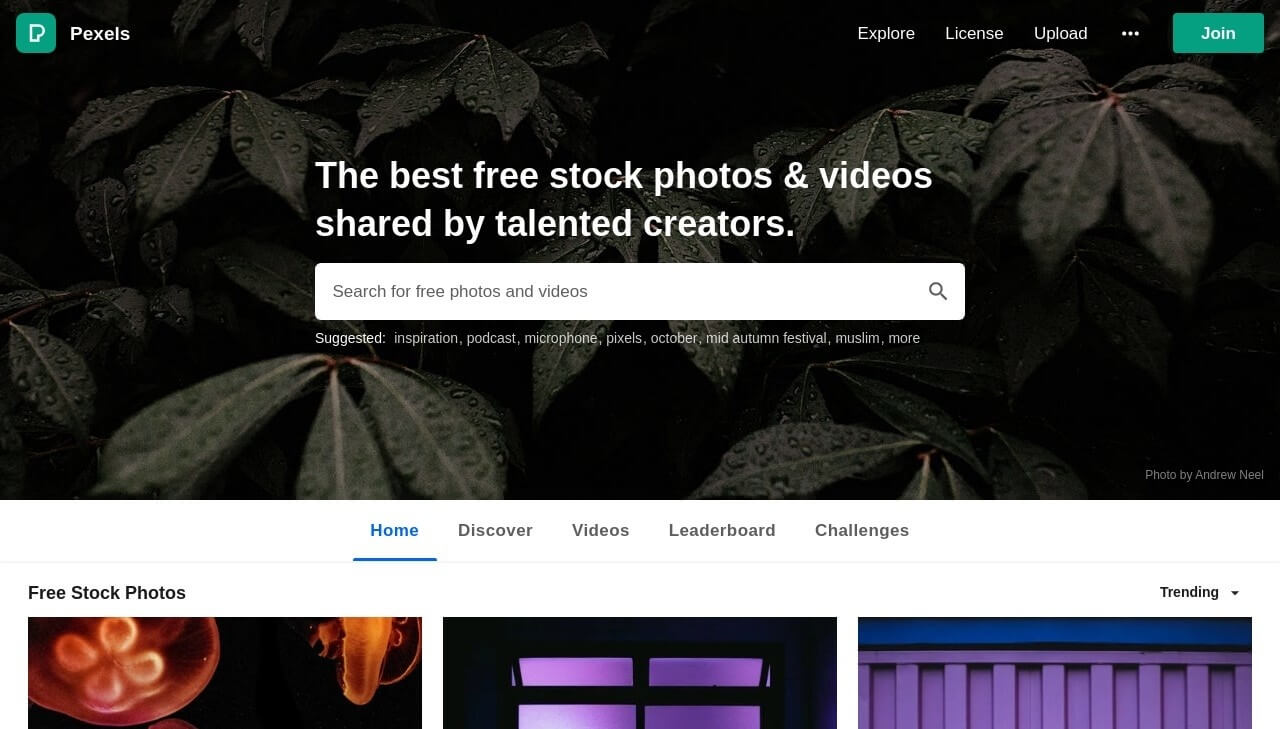Image resolution: width=1280 pixels, height=729 pixels.
Task: Open the jellyfish photo thumbnail
Action: click(x=225, y=673)
